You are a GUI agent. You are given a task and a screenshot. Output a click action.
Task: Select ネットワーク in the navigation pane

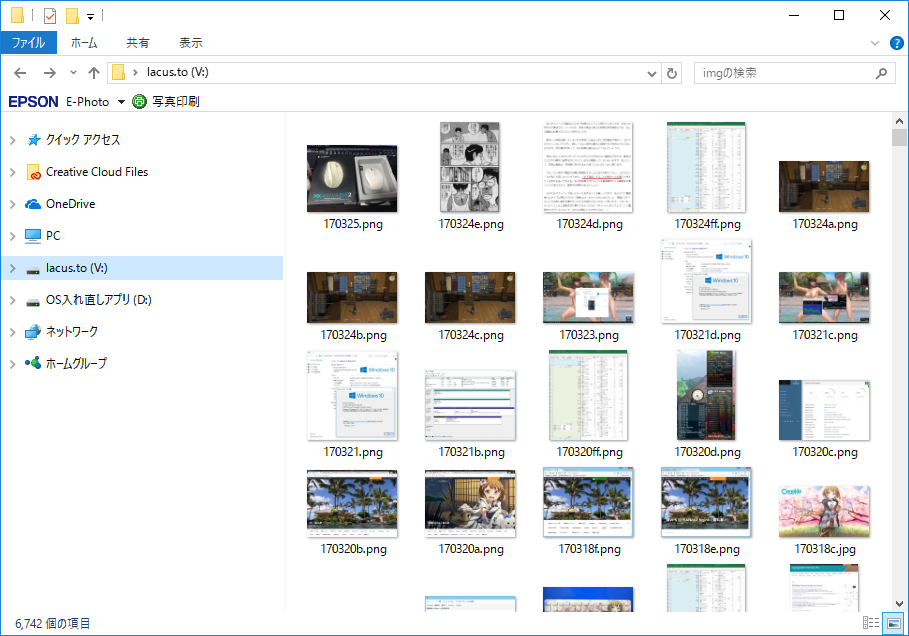(x=72, y=331)
